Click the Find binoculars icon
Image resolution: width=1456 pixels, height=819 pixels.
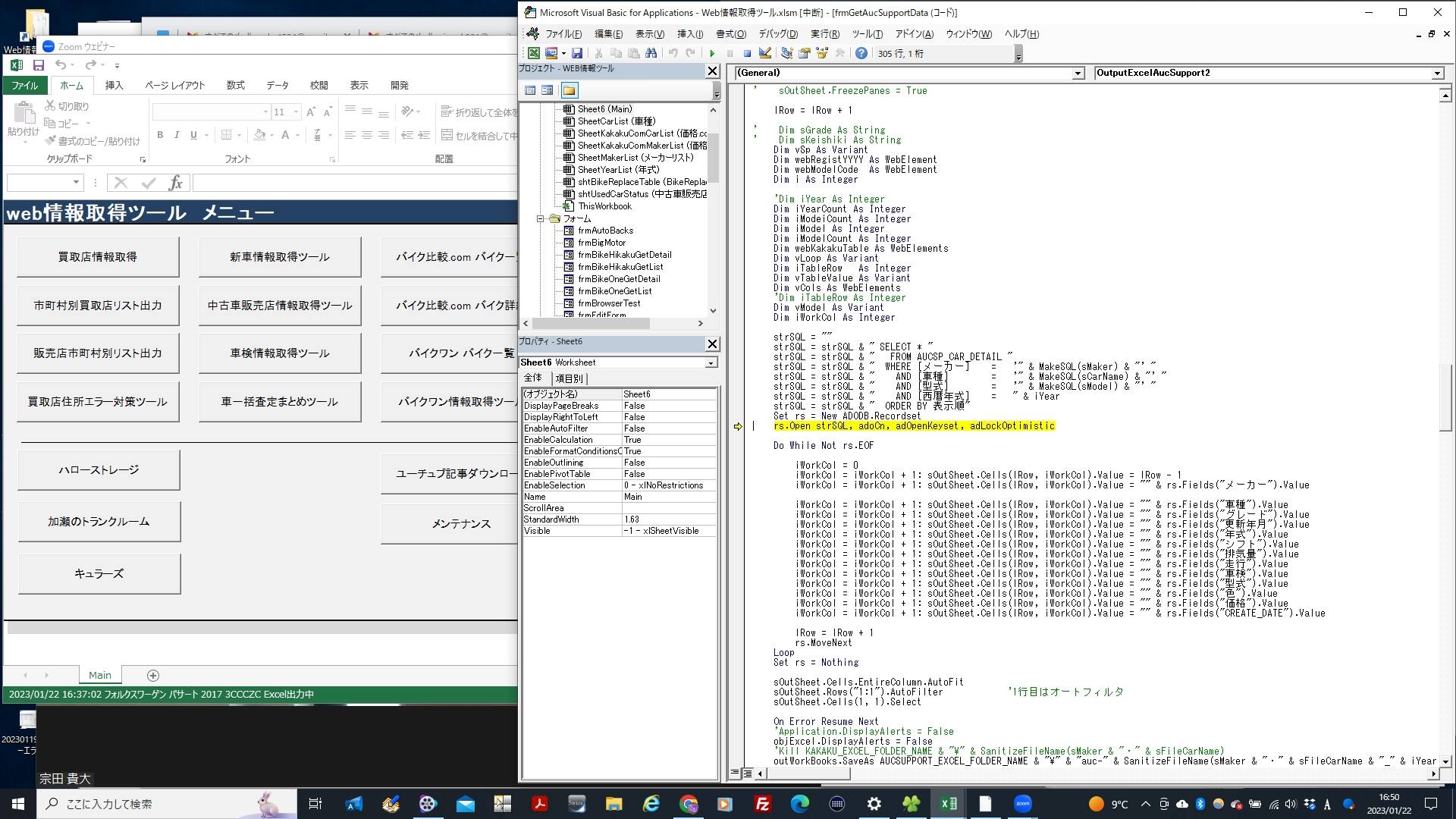651,53
